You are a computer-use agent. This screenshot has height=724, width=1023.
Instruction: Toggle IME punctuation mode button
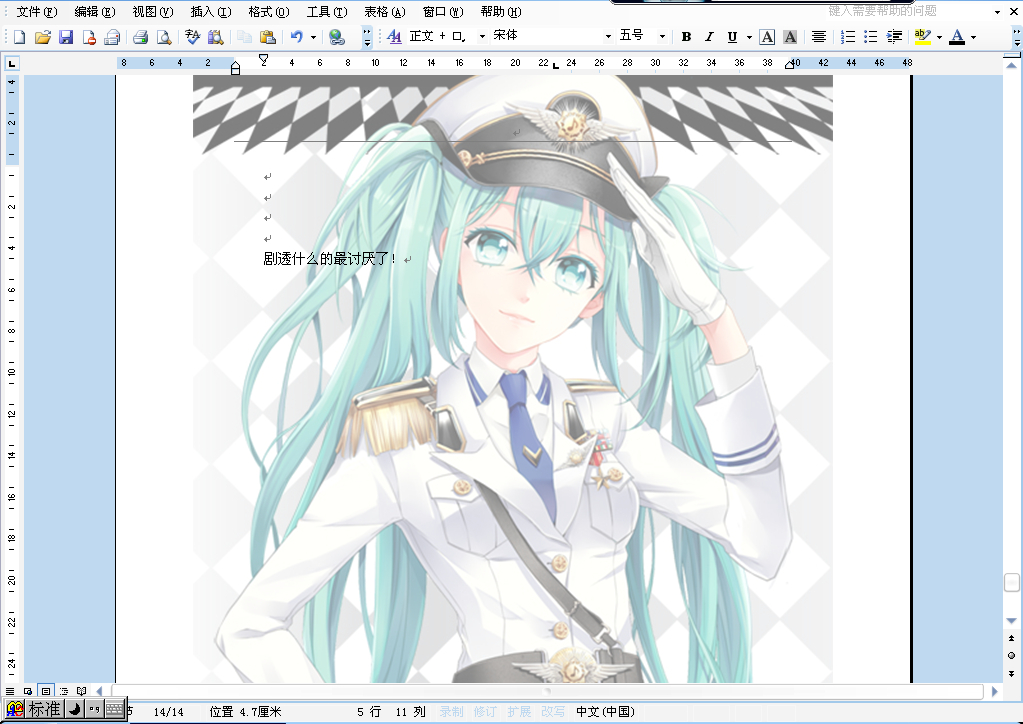pos(95,709)
